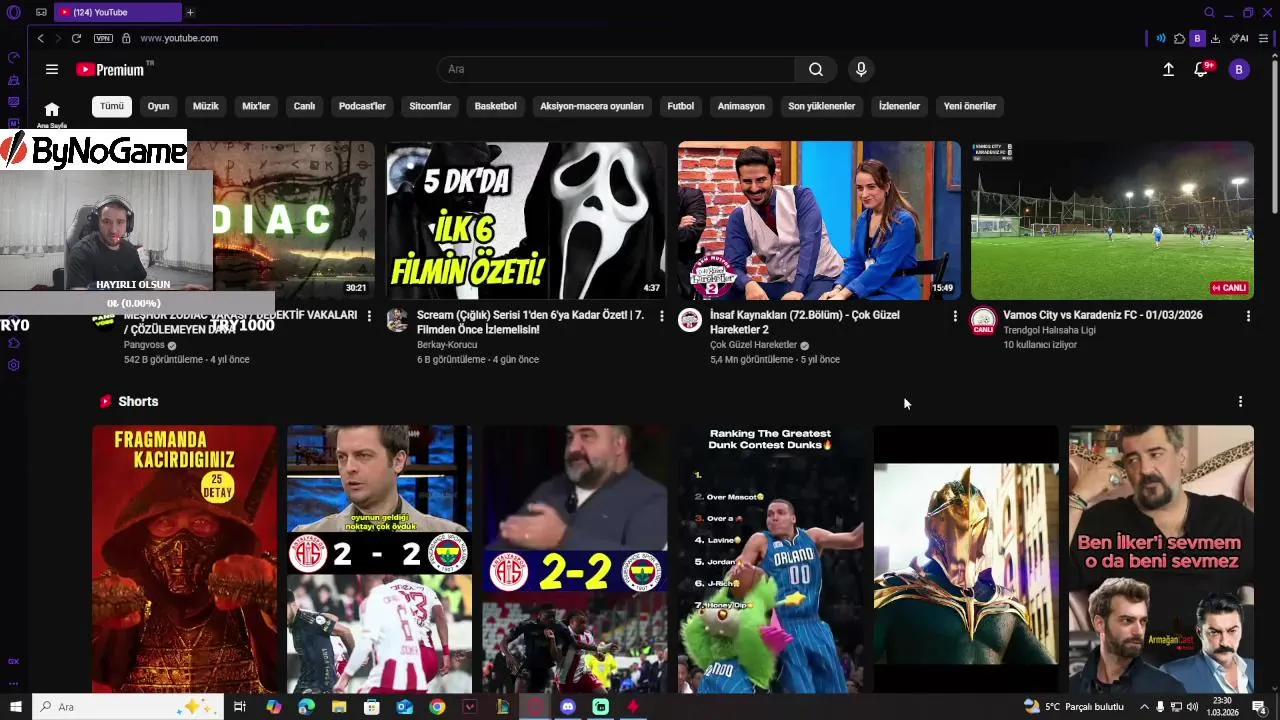Visit the Trendgol Halısaha Ligi channel
Screen dimensions: 1280x720
(x=1049, y=330)
